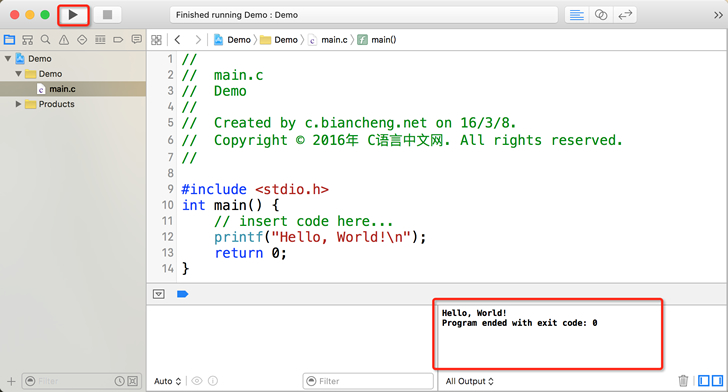Viewport: 728px width, 392px height.
Task: Click the variable info icon
Action: 213,381
